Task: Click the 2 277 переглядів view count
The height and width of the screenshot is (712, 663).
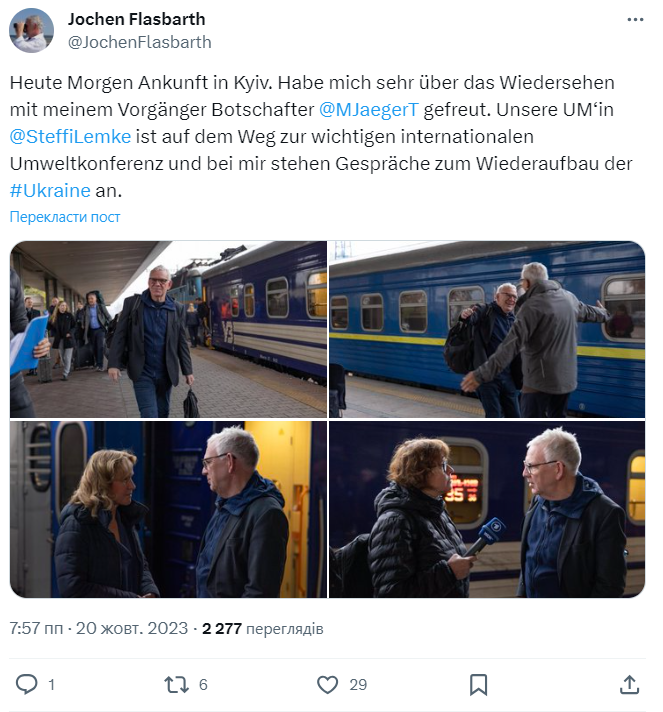Action: pos(262,628)
